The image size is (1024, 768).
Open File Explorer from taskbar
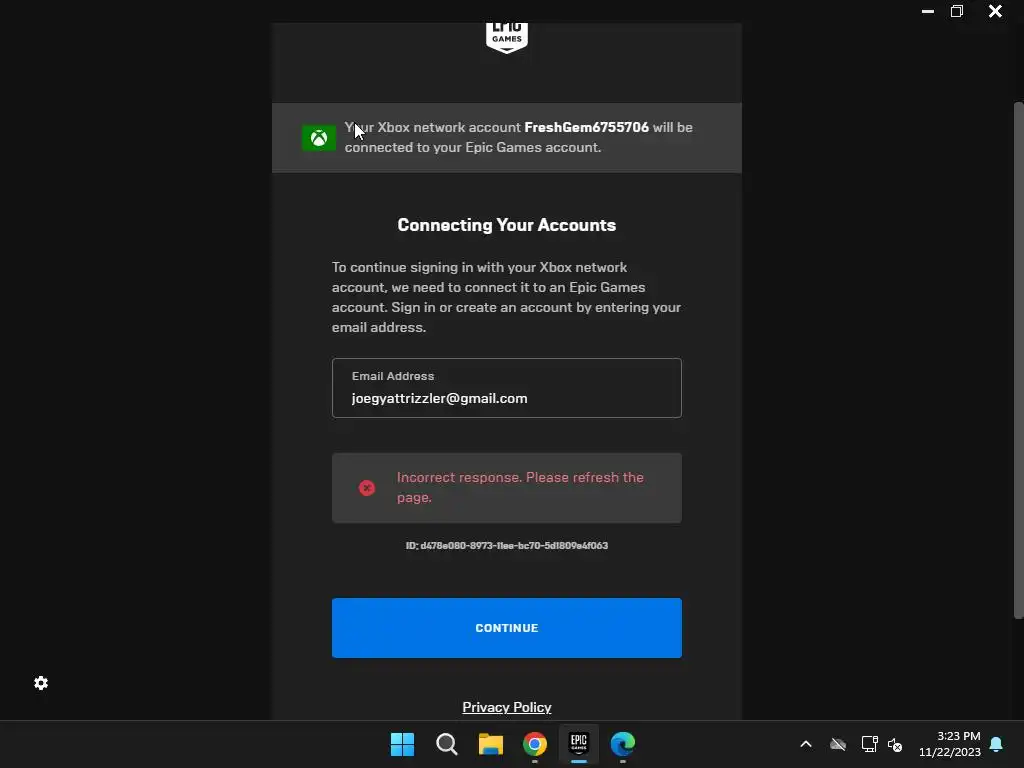pyautogui.click(x=490, y=744)
